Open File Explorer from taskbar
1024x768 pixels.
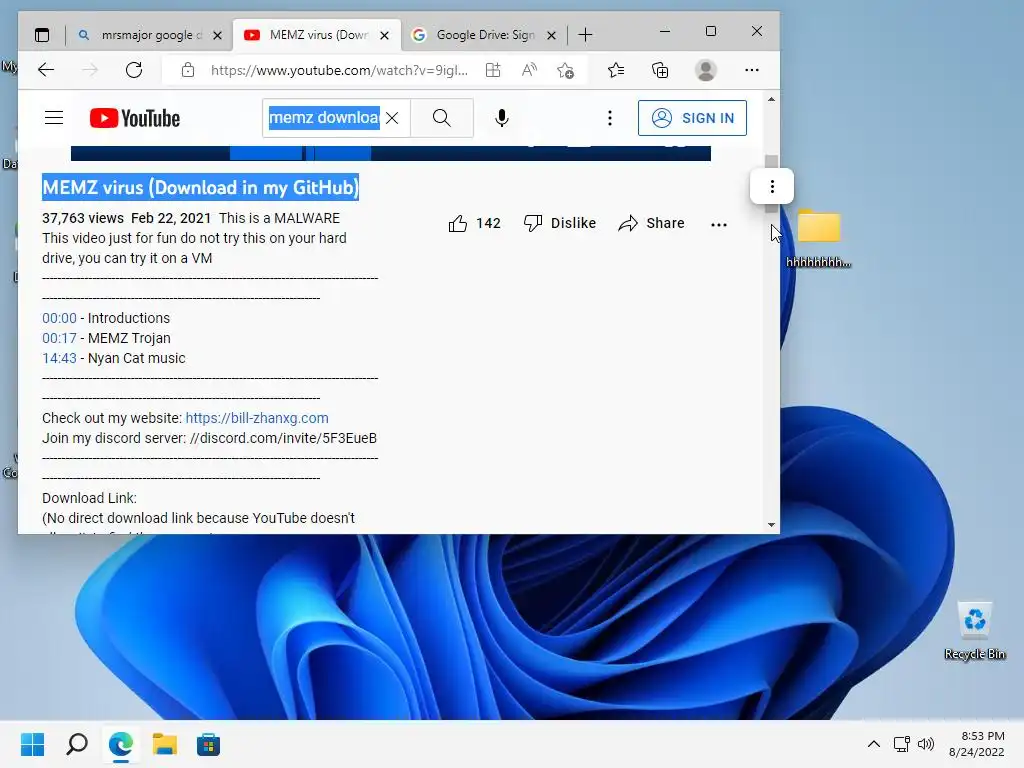point(165,744)
